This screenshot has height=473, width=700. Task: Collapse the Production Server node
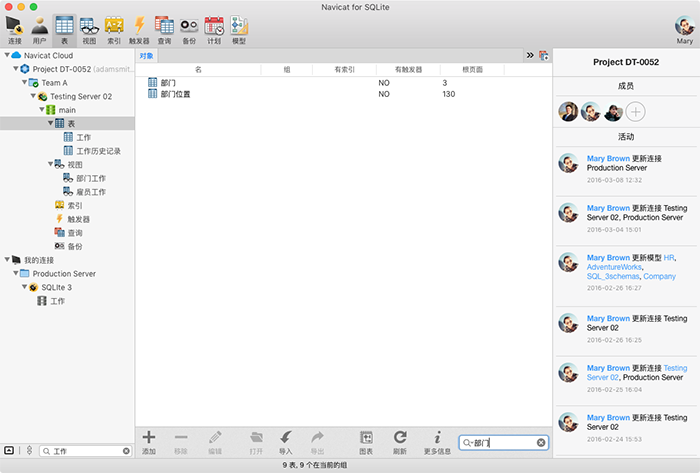point(16,273)
